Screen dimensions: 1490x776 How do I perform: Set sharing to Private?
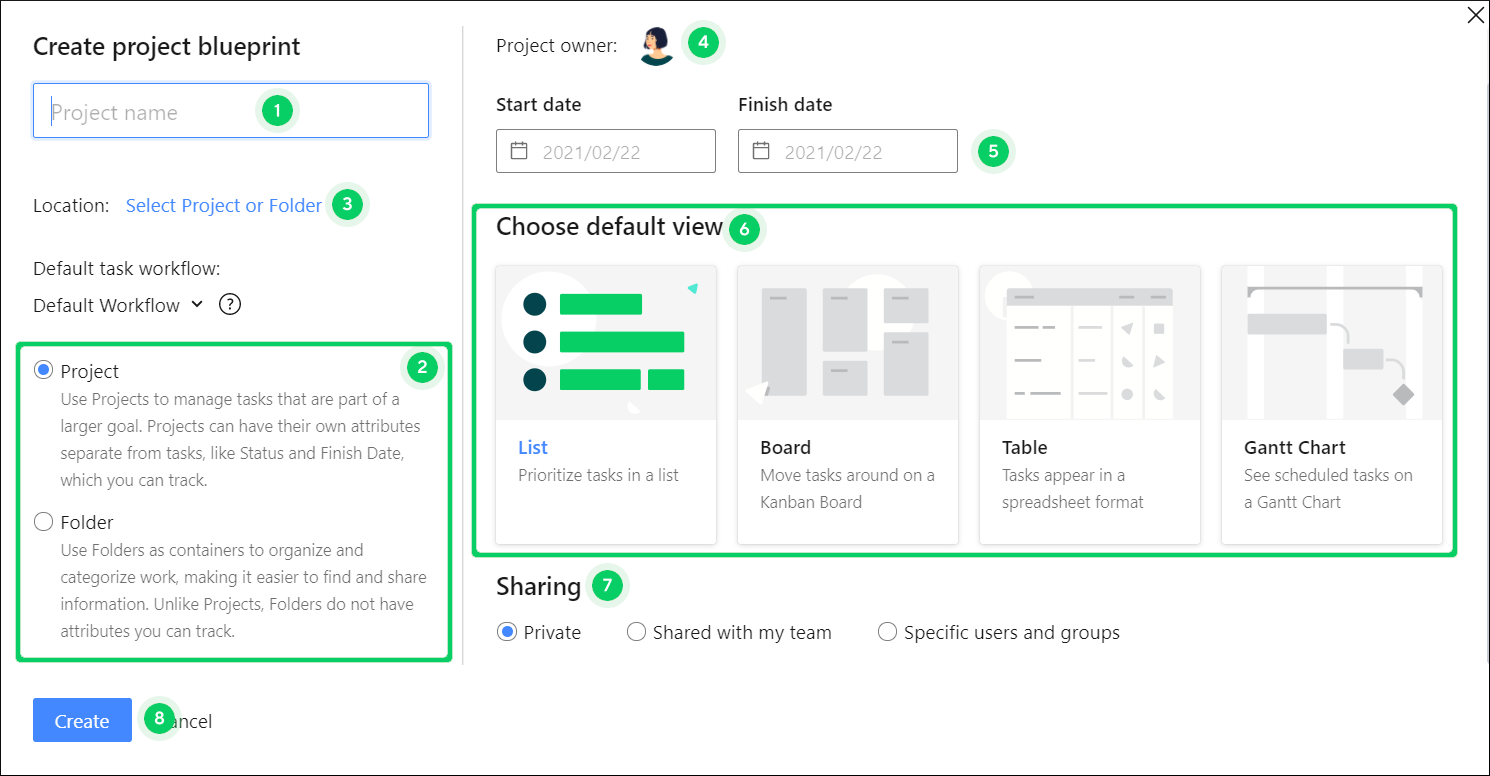pos(506,632)
